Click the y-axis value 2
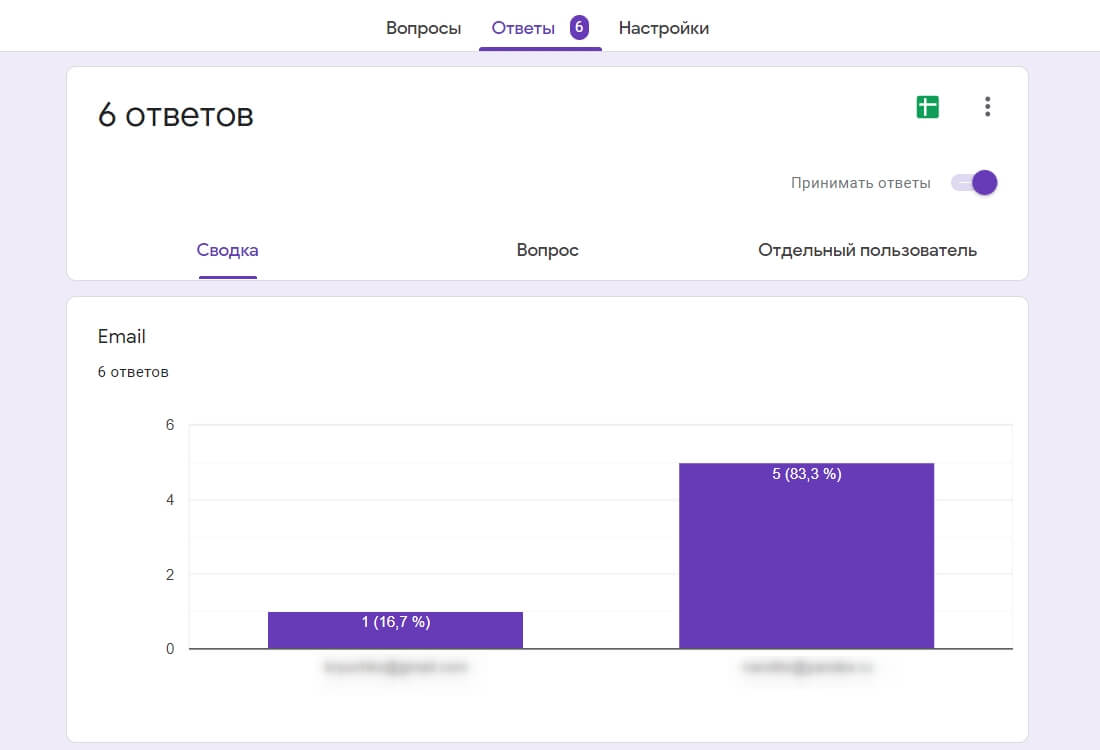Viewport: 1100px width, 750px height. [170, 575]
